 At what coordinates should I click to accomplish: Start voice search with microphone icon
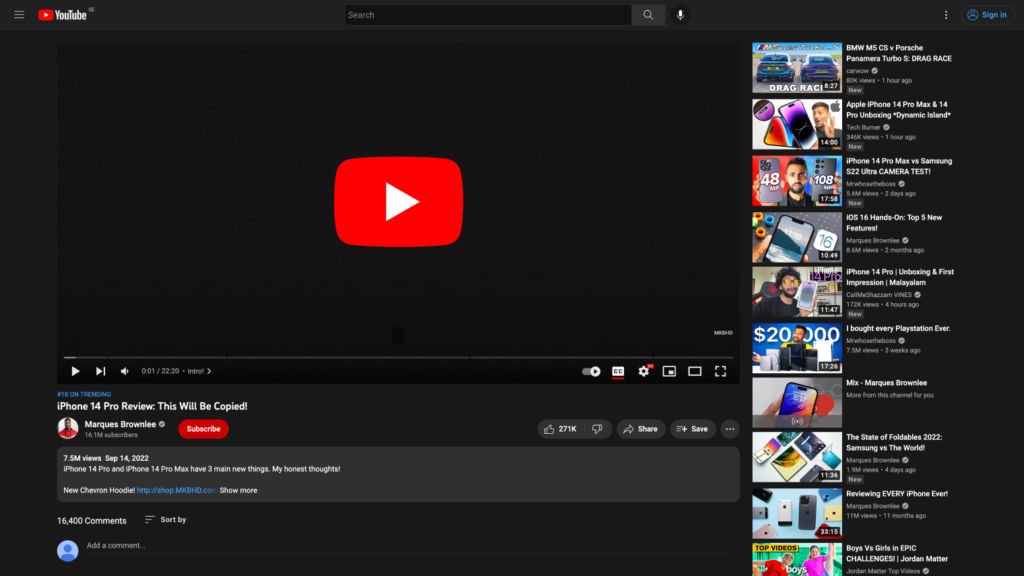[680, 15]
